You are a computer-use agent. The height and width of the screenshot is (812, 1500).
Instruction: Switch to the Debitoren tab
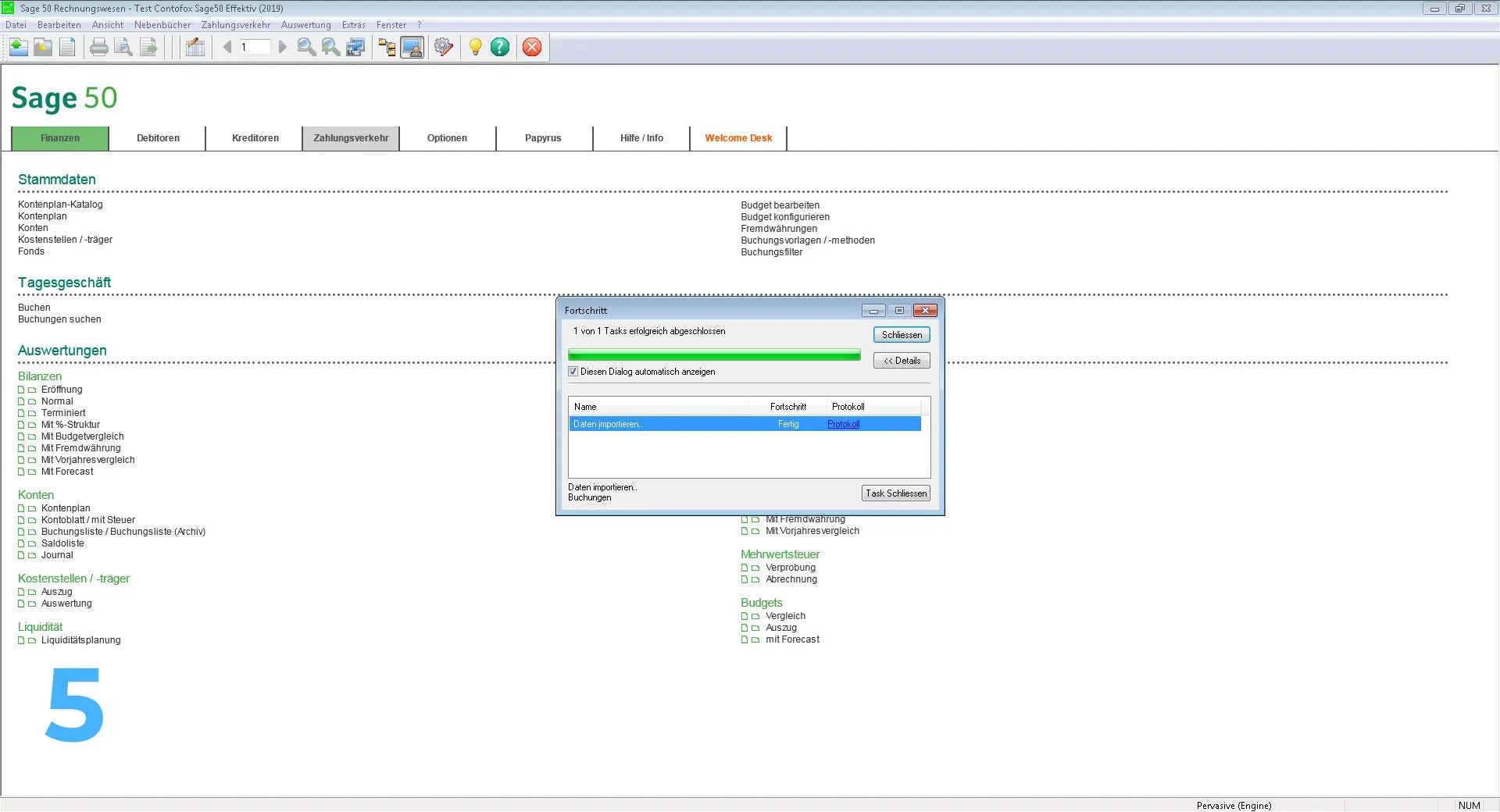158,138
